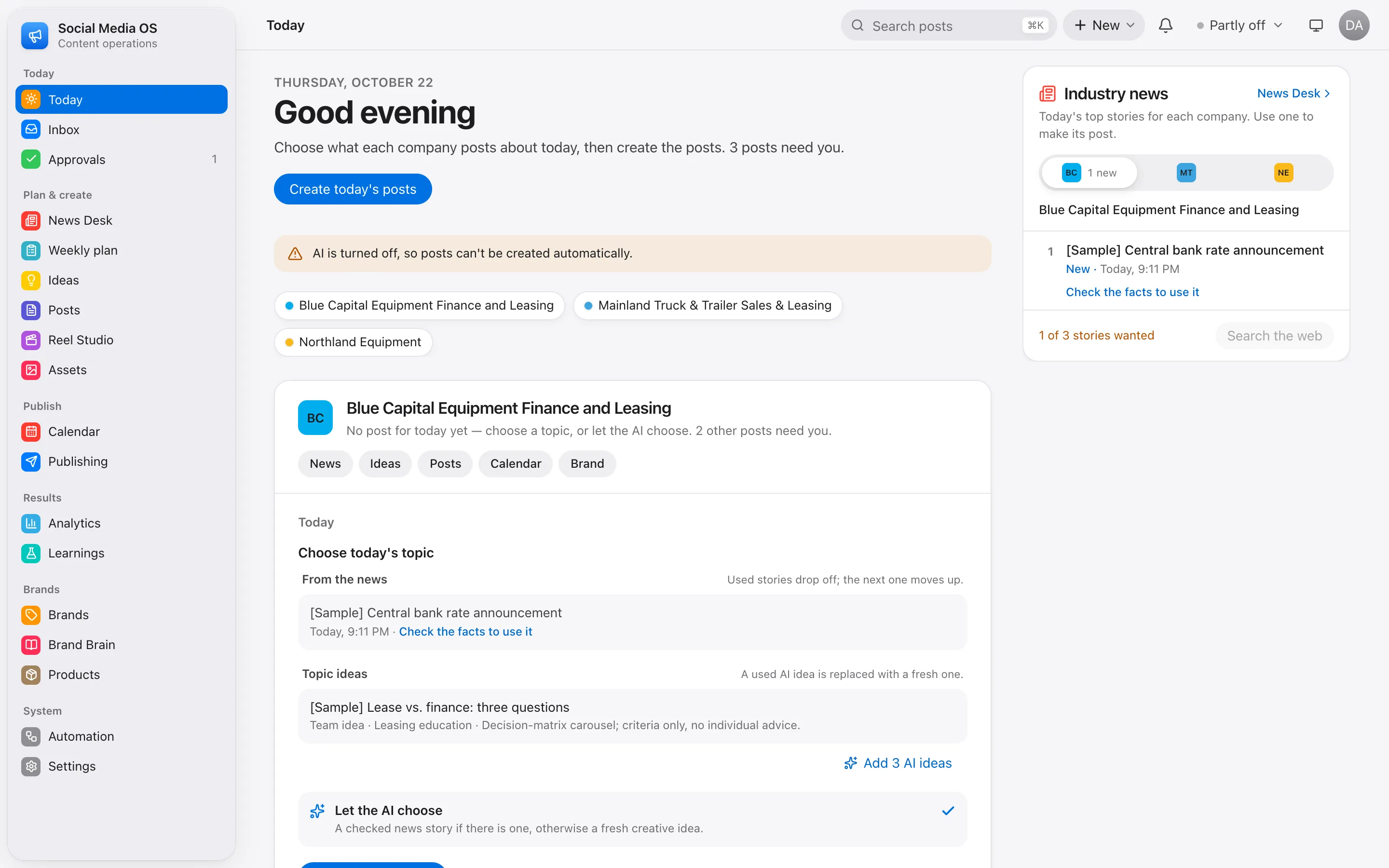This screenshot has width=1389, height=868.
Task: Open the News tab in brand card
Action: coord(325,464)
